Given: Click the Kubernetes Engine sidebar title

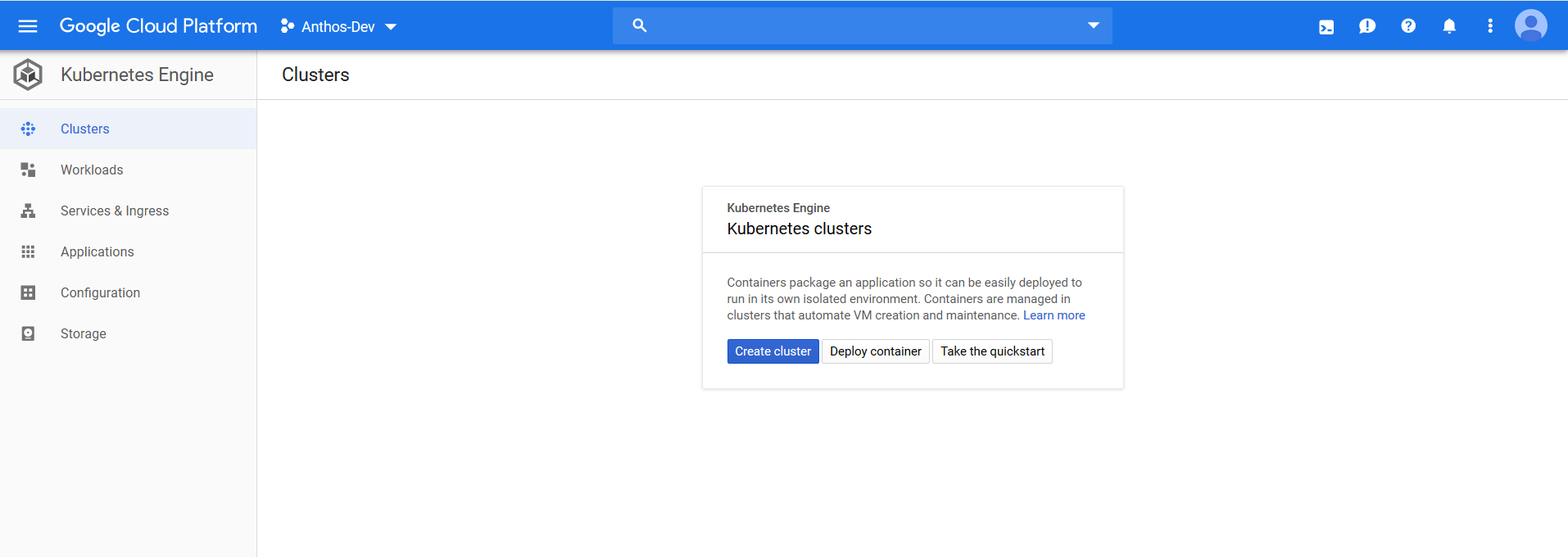Looking at the screenshot, I should point(137,75).
